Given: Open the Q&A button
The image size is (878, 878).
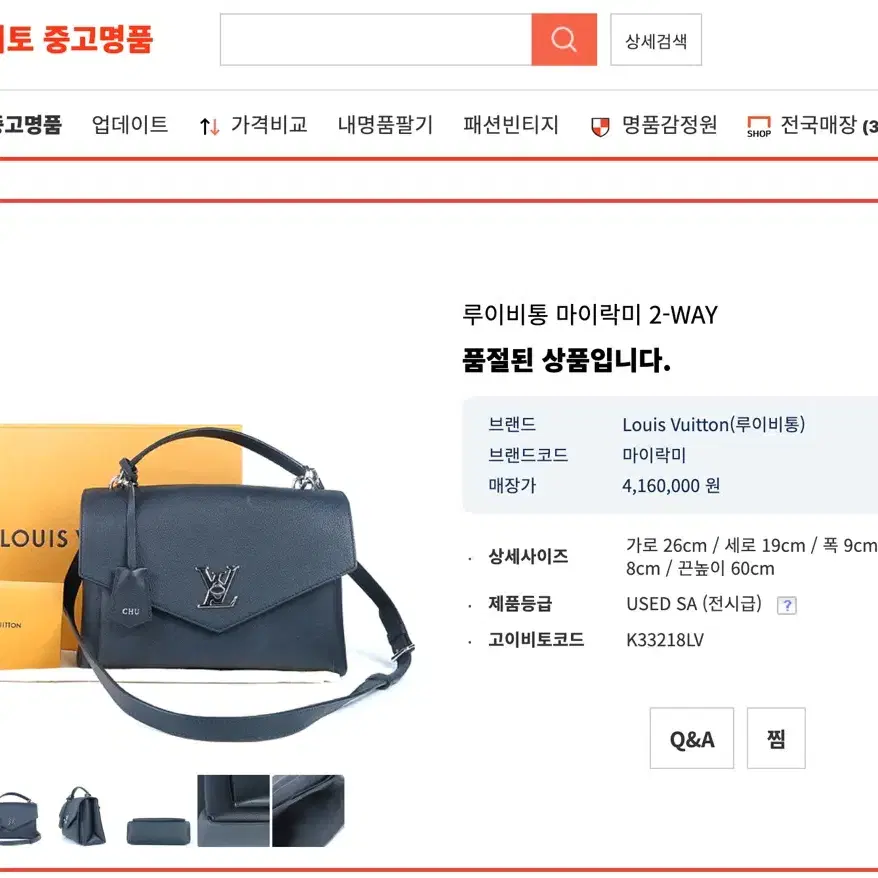Looking at the screenshot, I should (692, 738).
